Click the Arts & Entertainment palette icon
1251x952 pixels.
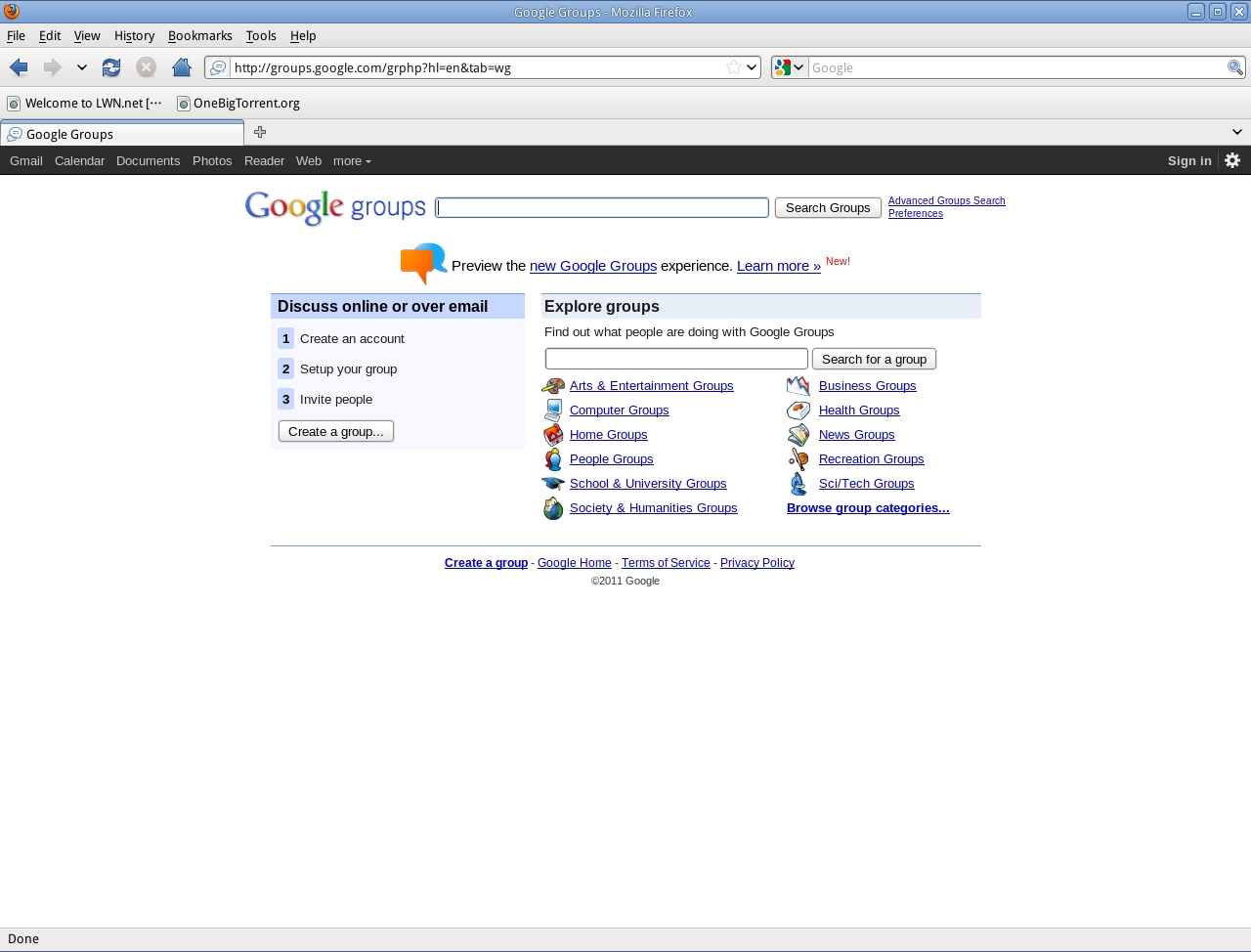pos(553,386)
